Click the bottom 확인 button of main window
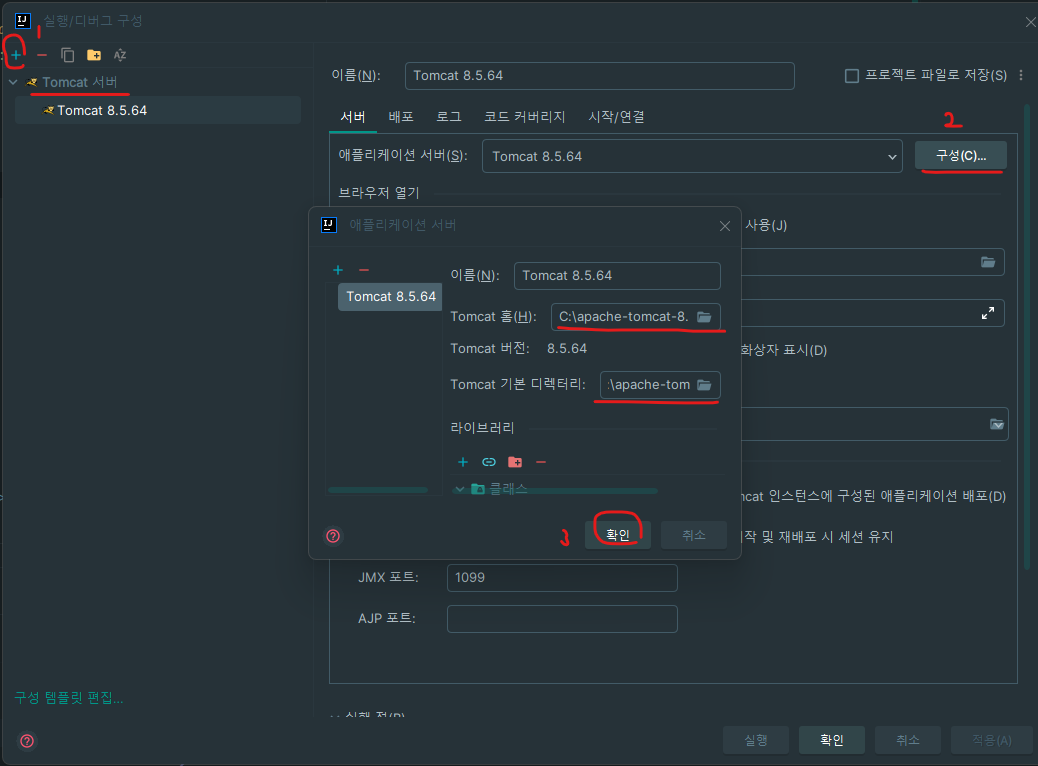This screenshot has width=1038, height=766. [831, 740]
